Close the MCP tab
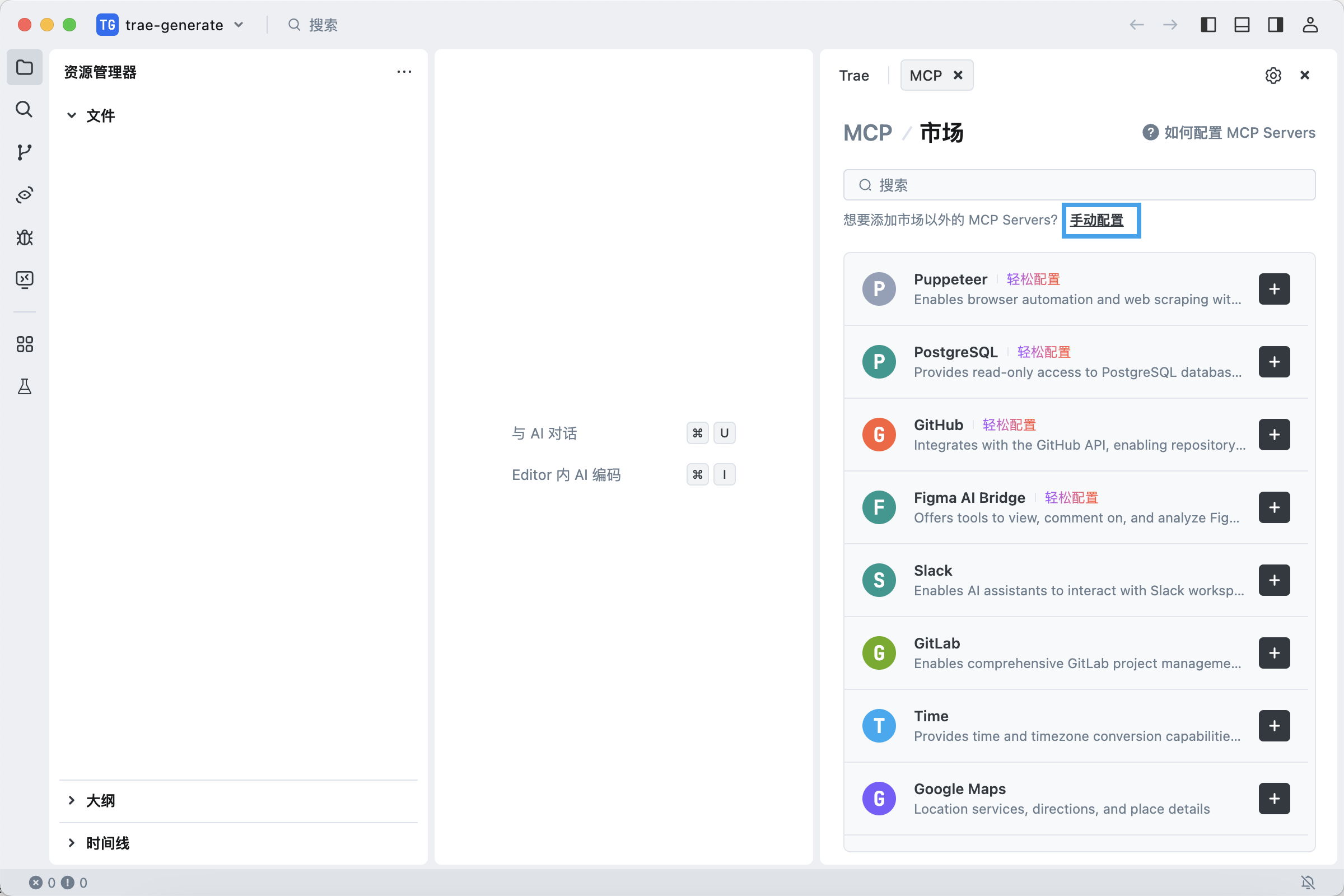Screen dimensions: 1344x896 (x=958, y=75)
